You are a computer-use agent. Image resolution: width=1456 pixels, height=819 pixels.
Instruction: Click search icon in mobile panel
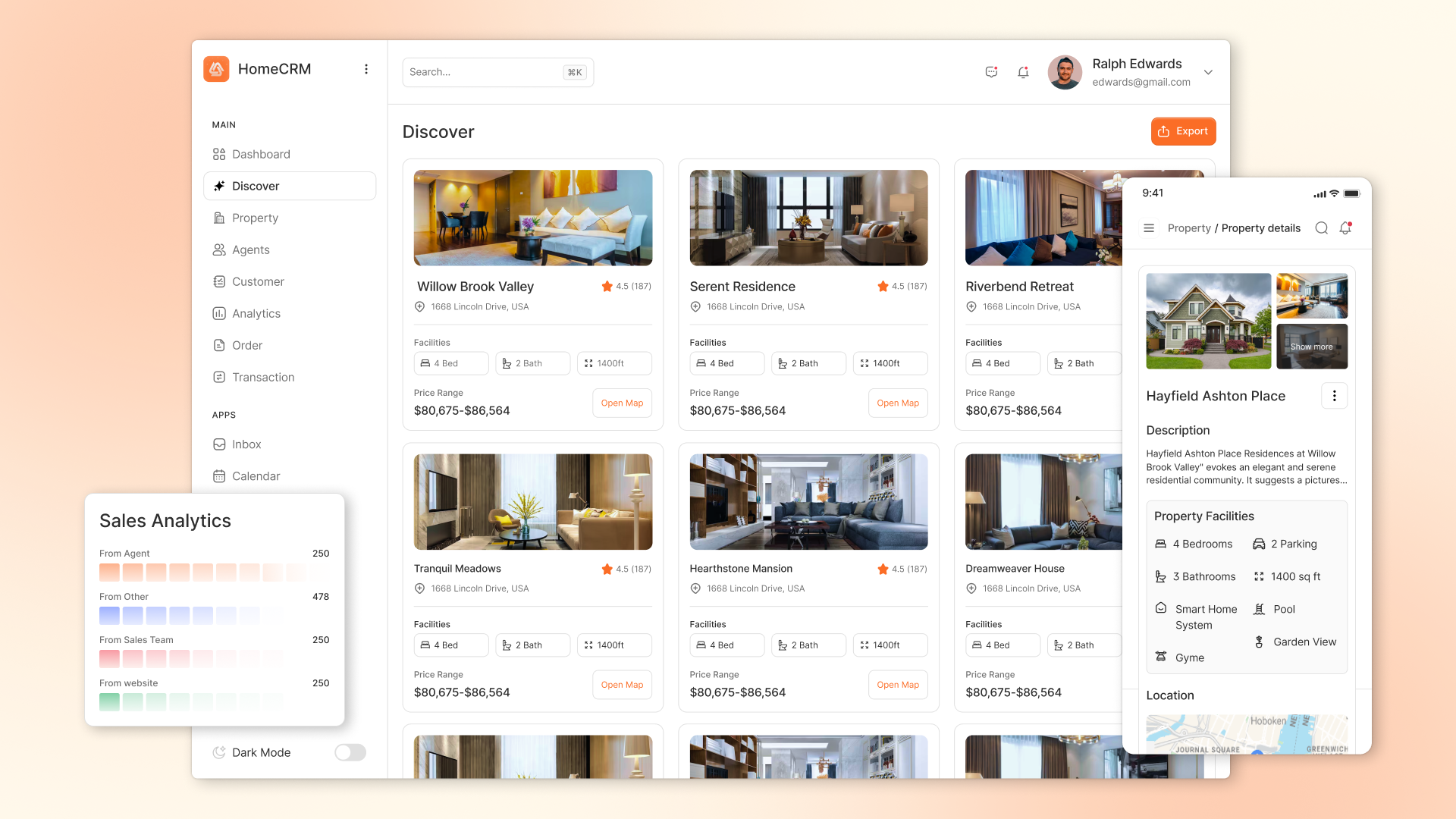point(1321,228)
